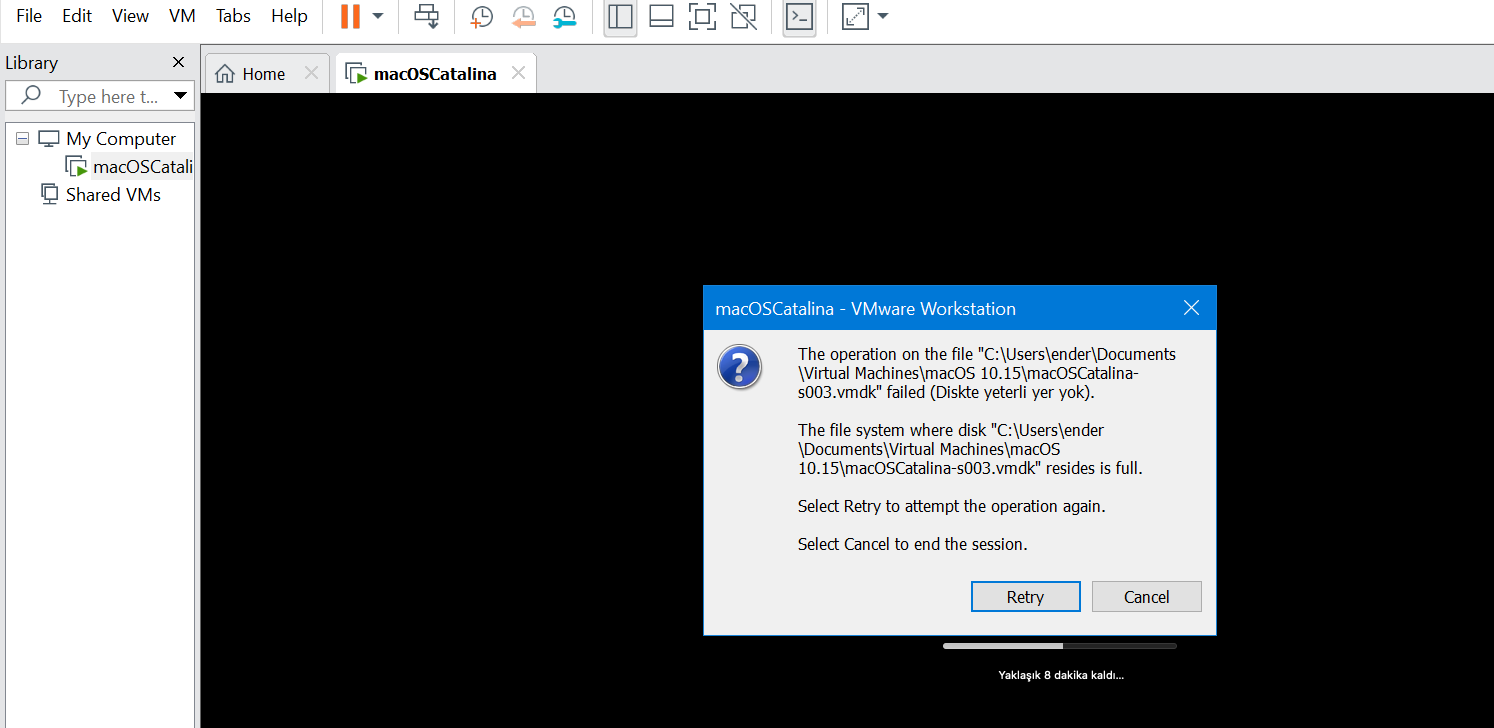The image size is (1494, 728).
Task: Show the thumbnail bar
Action: [661, 17]
